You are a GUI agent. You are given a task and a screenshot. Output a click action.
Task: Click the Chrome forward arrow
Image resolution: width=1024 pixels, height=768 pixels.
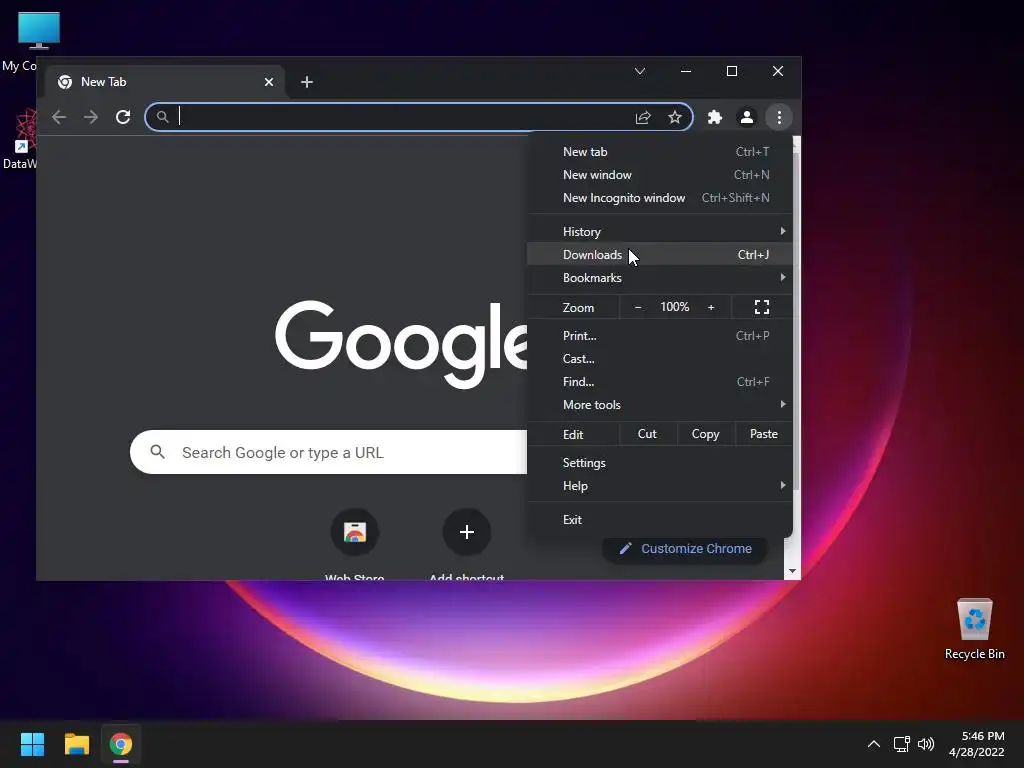pyautogui.click(x=91, y=117)
